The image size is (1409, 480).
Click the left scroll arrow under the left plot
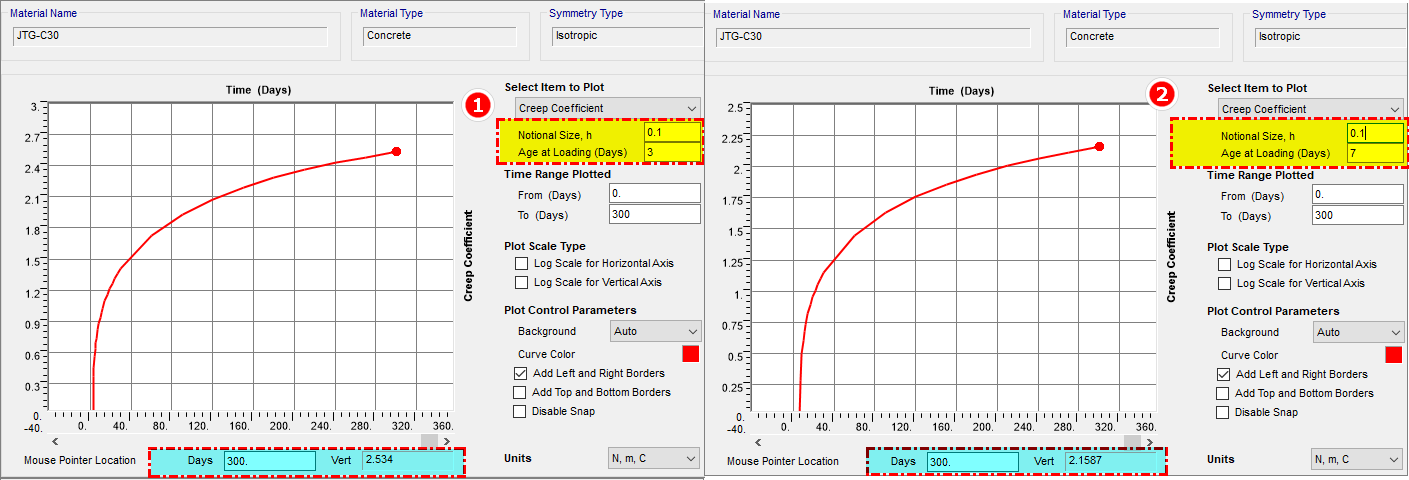pos(55,441)
